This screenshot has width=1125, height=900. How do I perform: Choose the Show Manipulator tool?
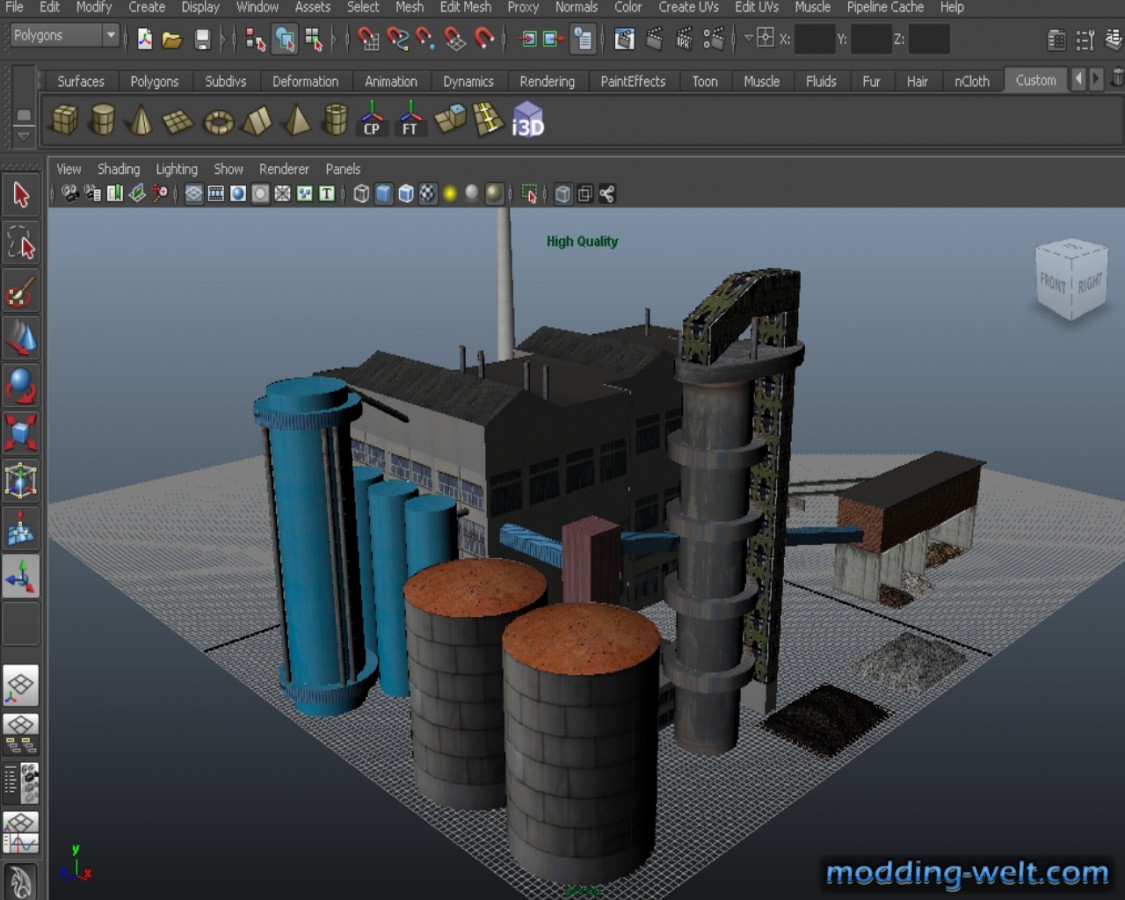[21, 576]
